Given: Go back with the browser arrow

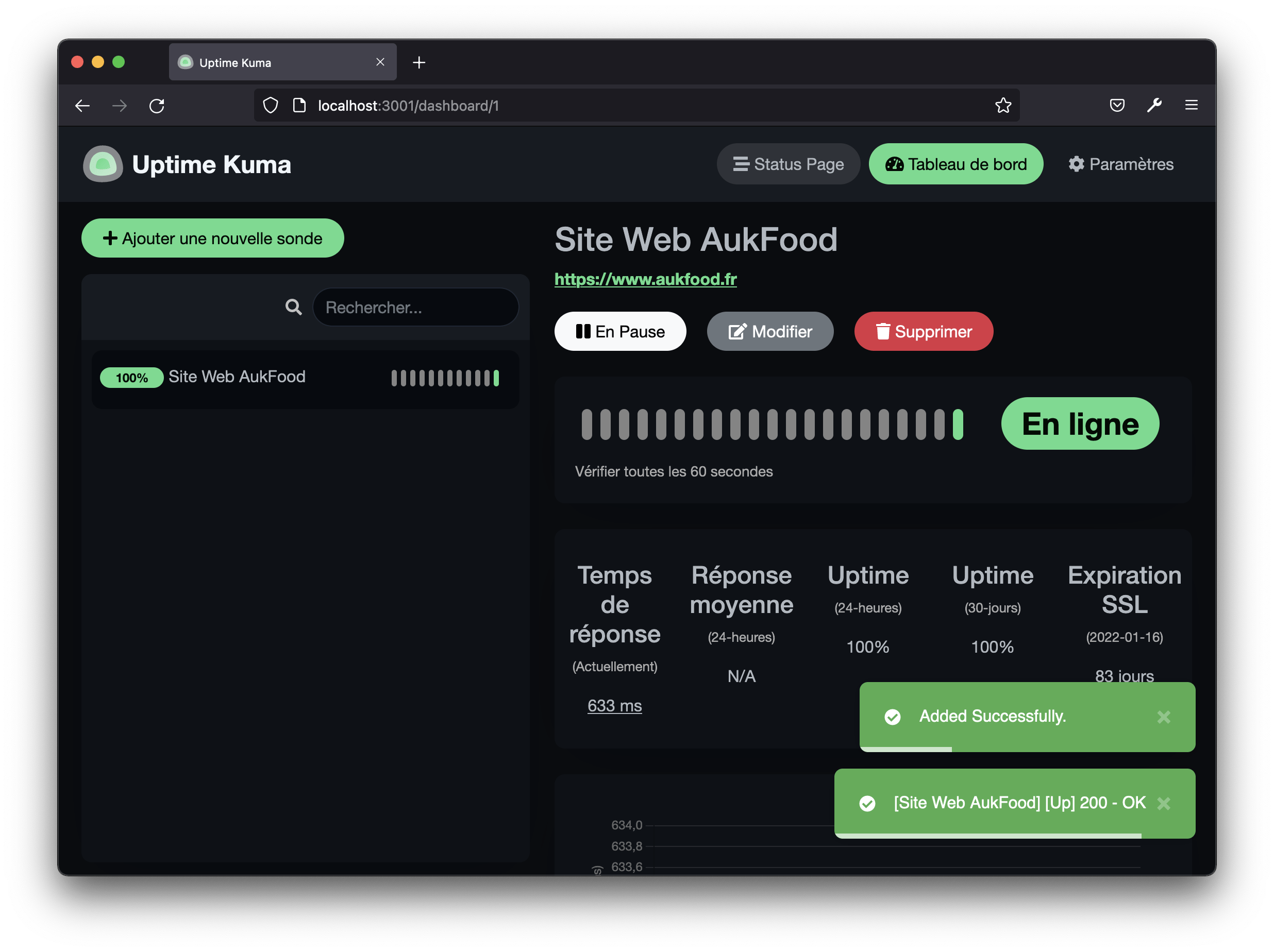Looking at the screenshot, I should click(82, 106).
